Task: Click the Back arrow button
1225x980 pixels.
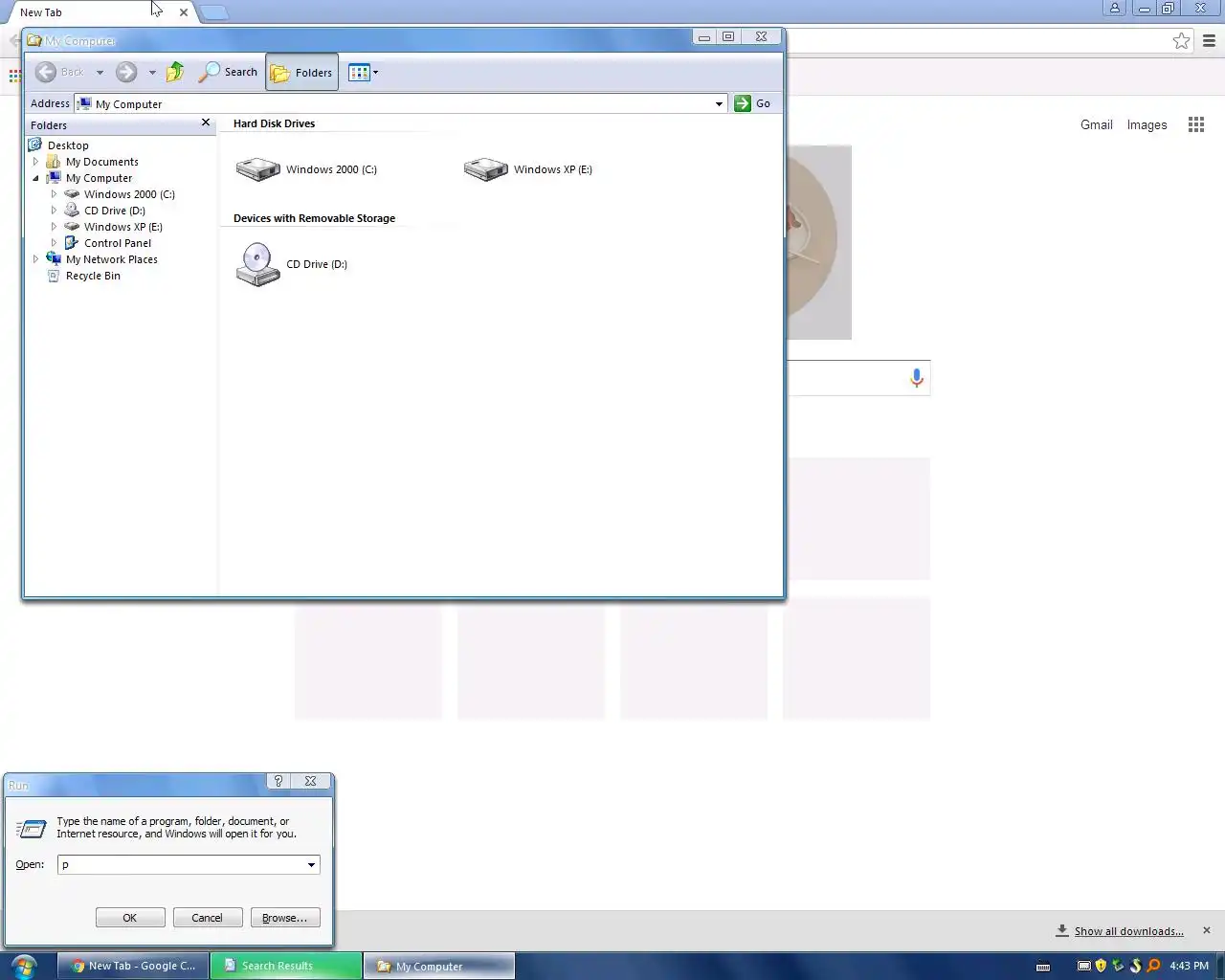Action: coord(60,72)
